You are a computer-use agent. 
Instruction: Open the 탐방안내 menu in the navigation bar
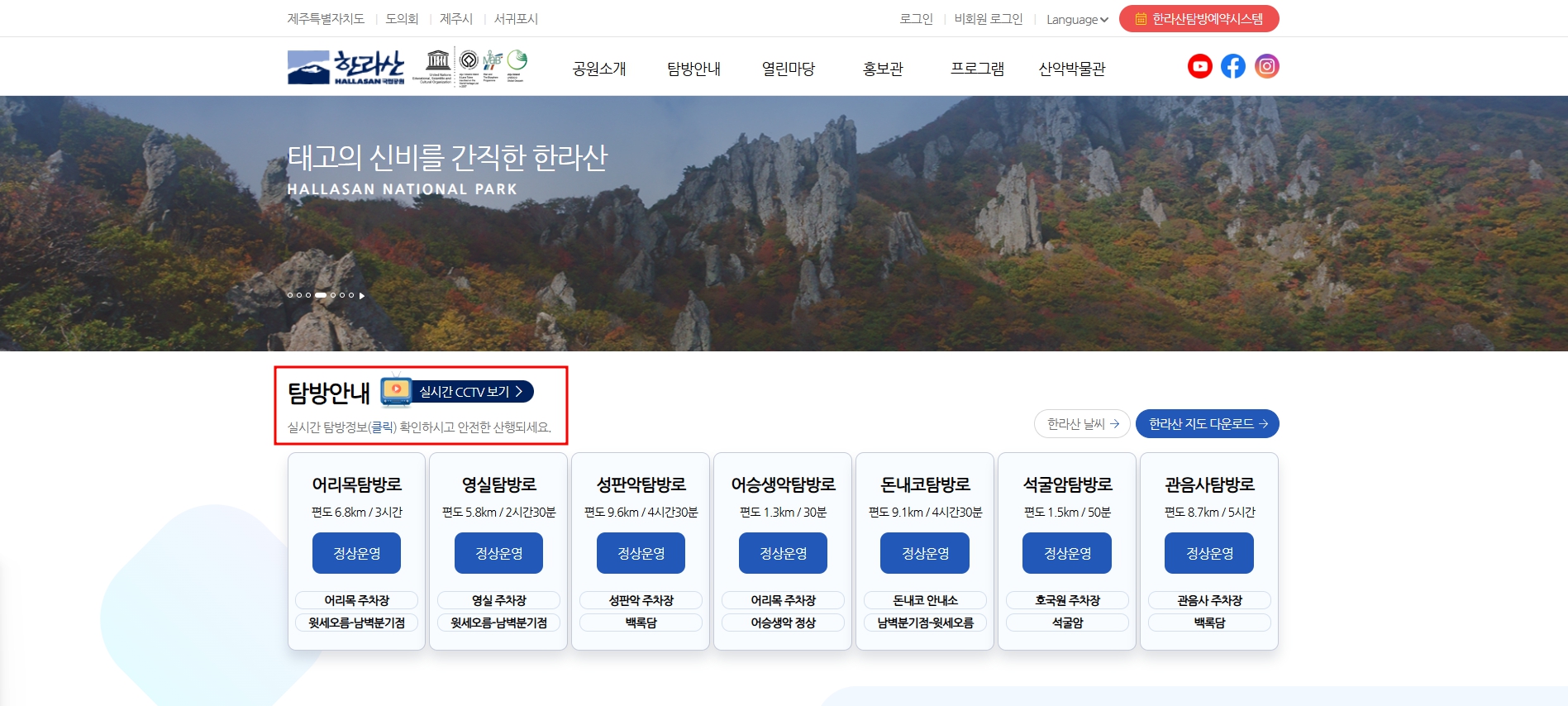693,69
